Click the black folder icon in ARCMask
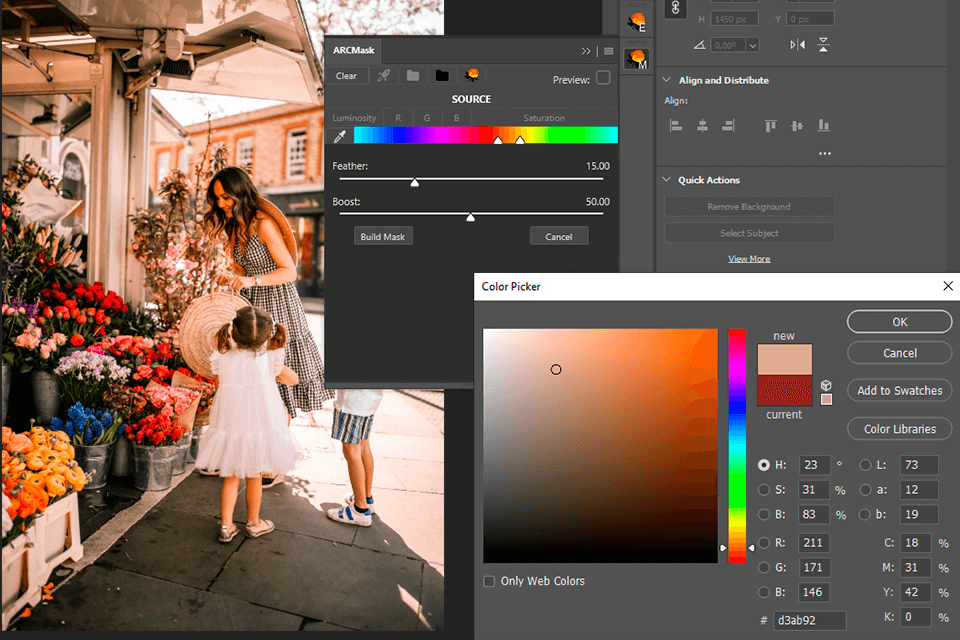This screenshot has width=960, height=640. (x=442, y=76)
